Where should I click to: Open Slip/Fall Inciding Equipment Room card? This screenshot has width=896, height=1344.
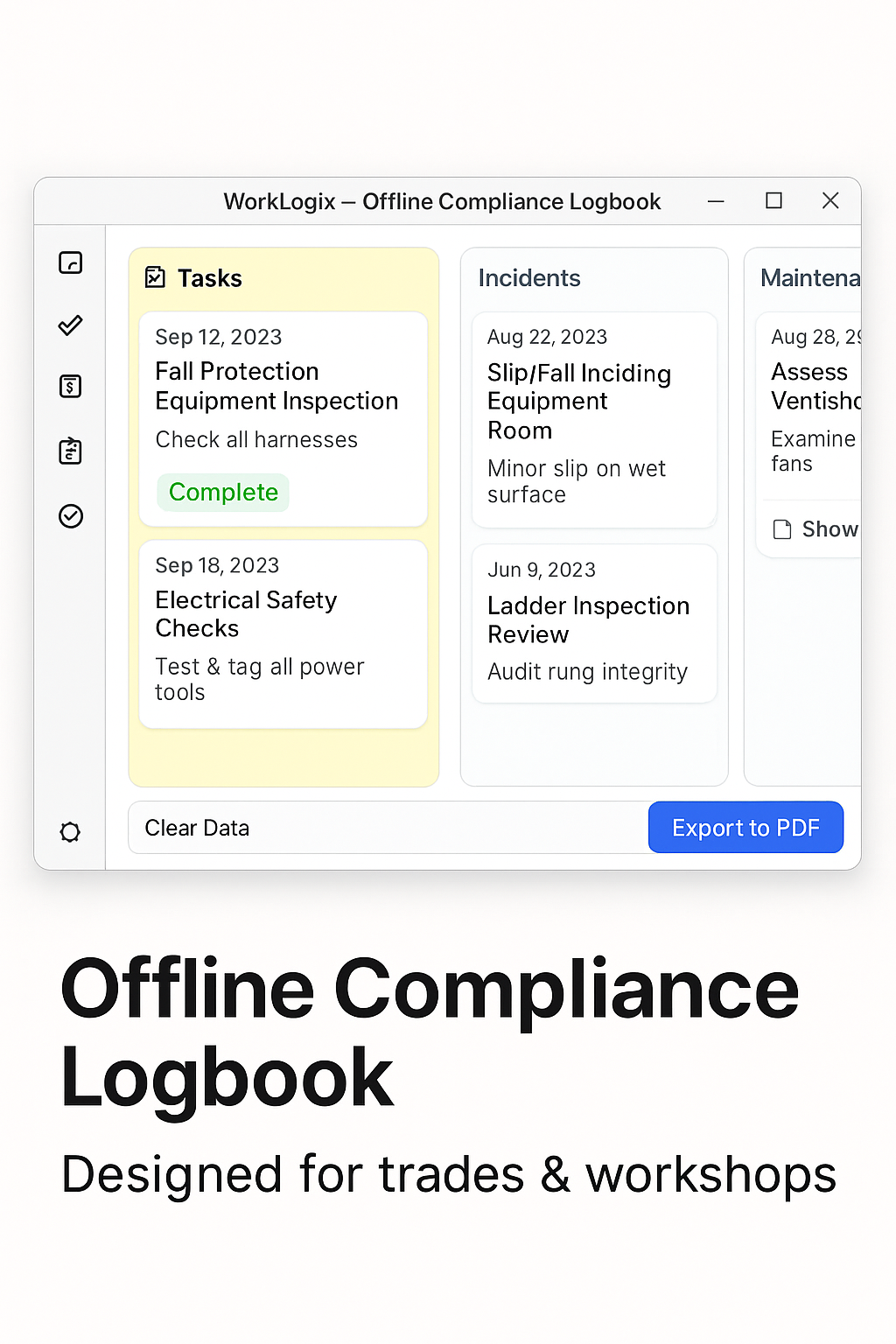point(594,420)
